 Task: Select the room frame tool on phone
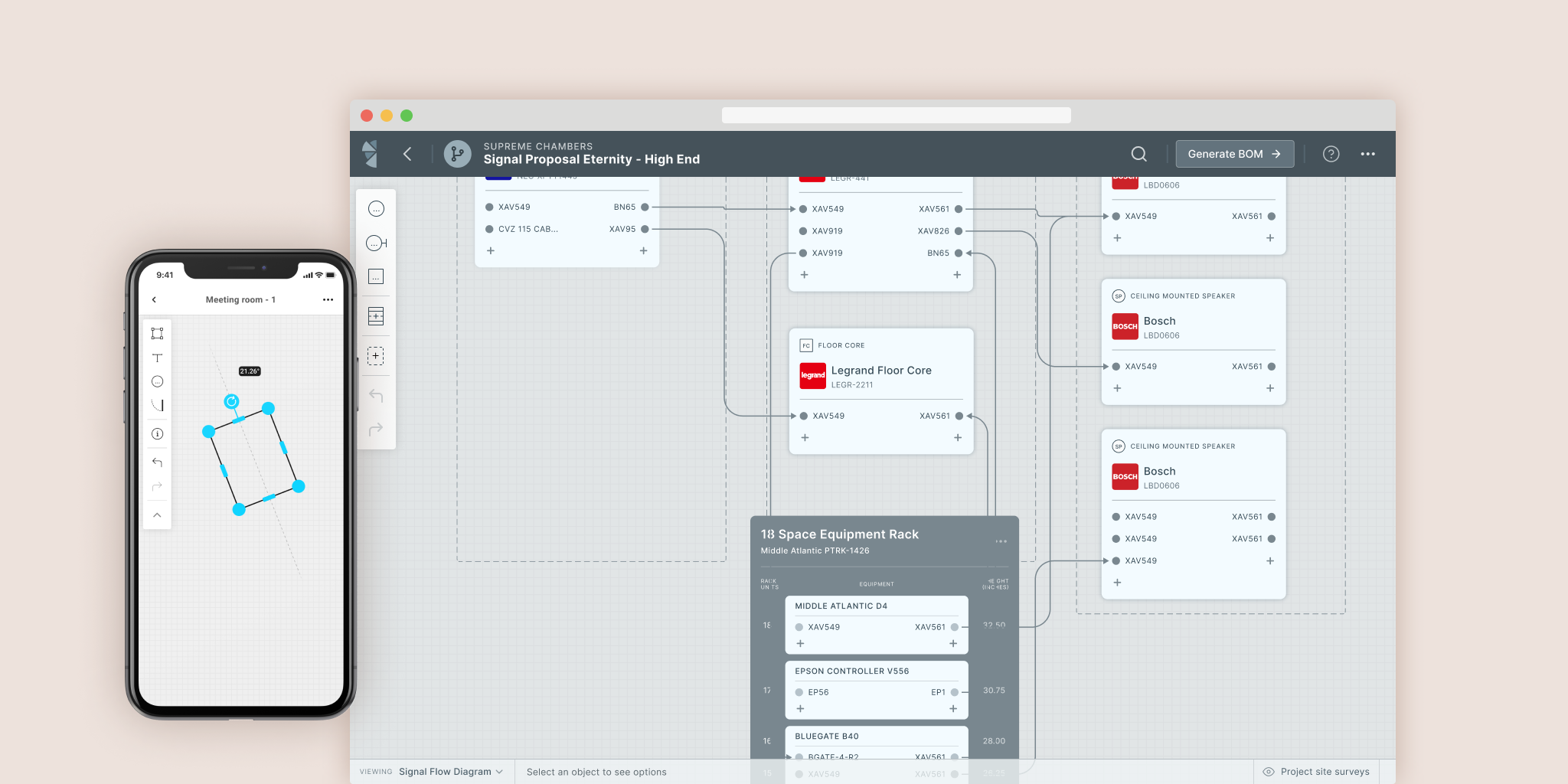click(157, 334)
